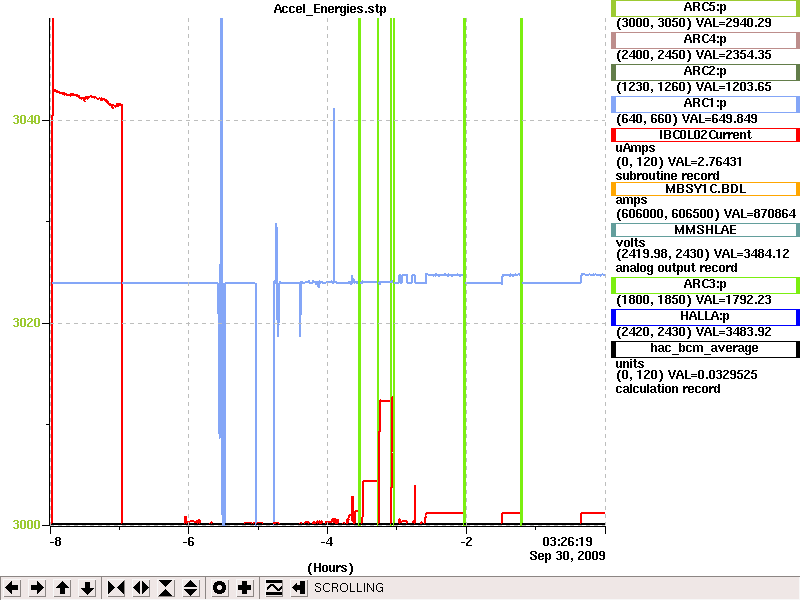Click the 03:26:19 timestamp label
The image size is (800, 600).
pos(567,542)
